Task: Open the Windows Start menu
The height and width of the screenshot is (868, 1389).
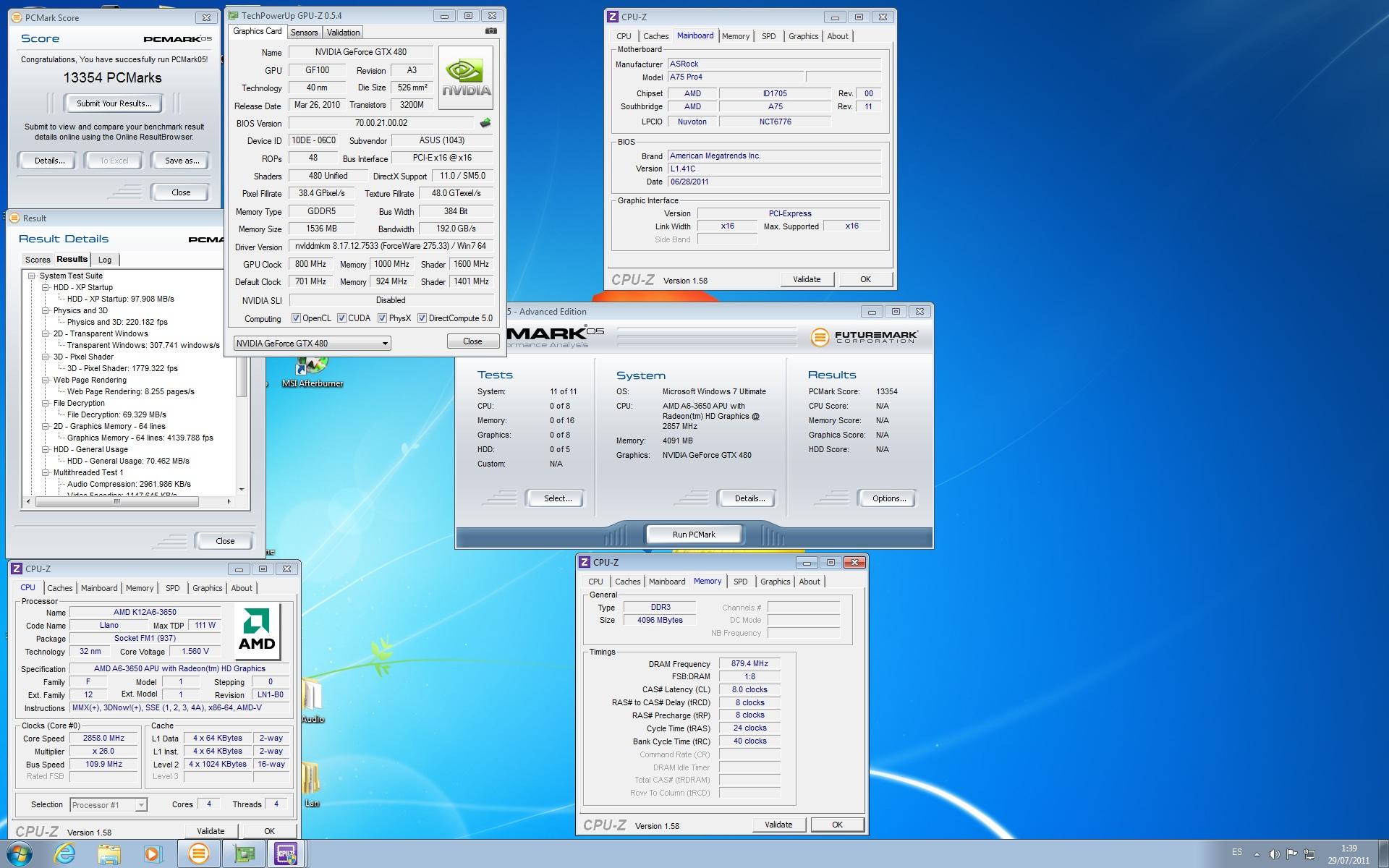Action: pyautogui.click(x=20, y=854)
